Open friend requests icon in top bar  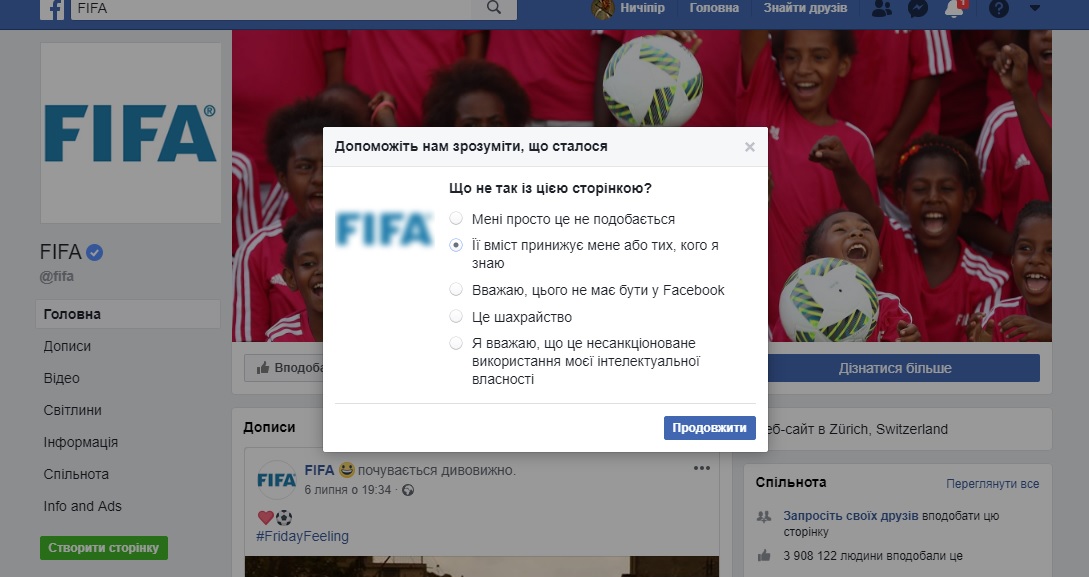881,8
